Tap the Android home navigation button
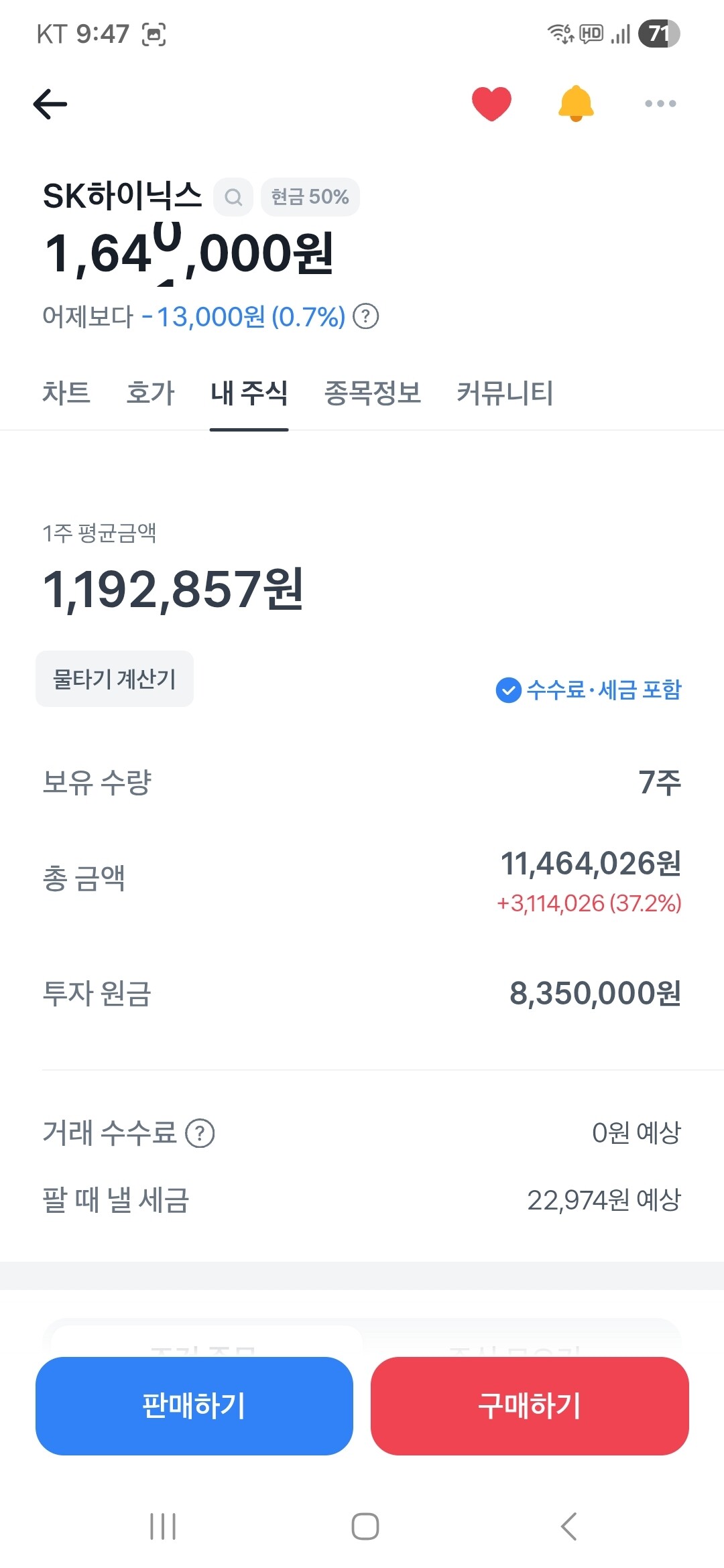The image size is (724, 1568). [365, 1526]
